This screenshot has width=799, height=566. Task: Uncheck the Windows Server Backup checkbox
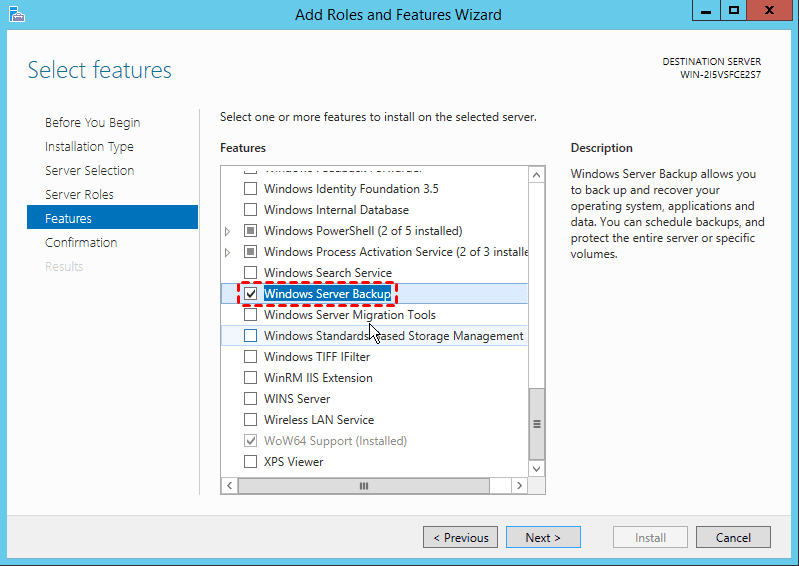coord(250,294)
